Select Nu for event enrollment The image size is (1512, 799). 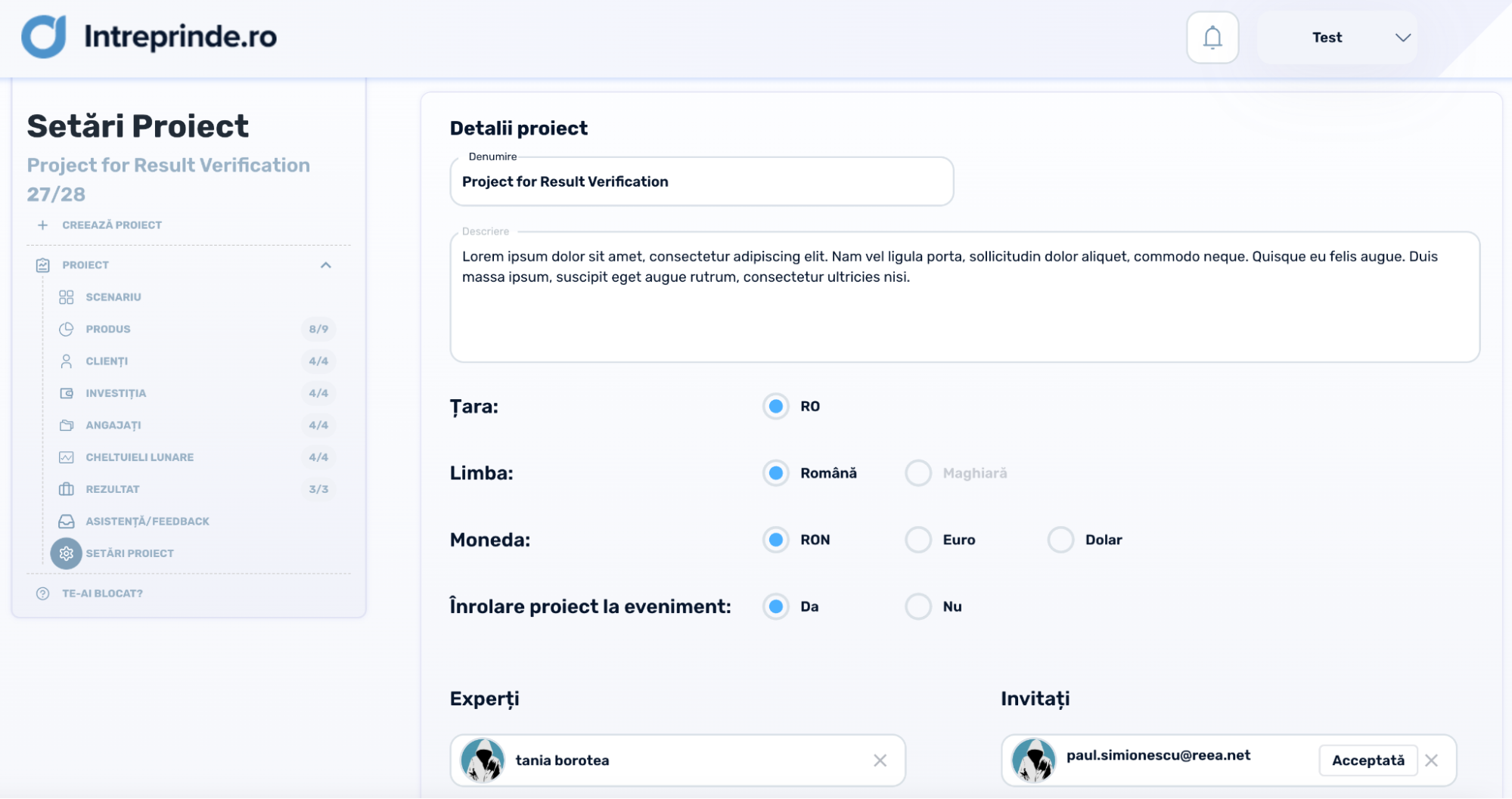pyautogui.click(x=918, y=606)
